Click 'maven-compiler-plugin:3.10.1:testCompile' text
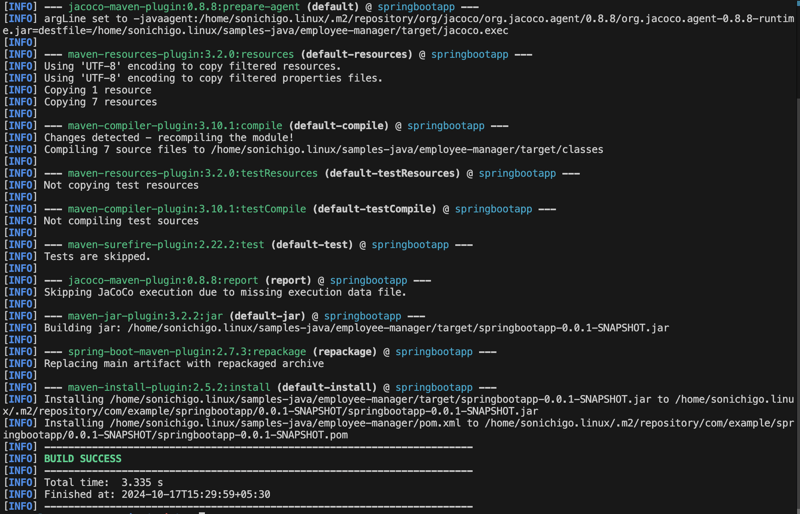This screenshot has width=800, height=514. click(187, 209)
